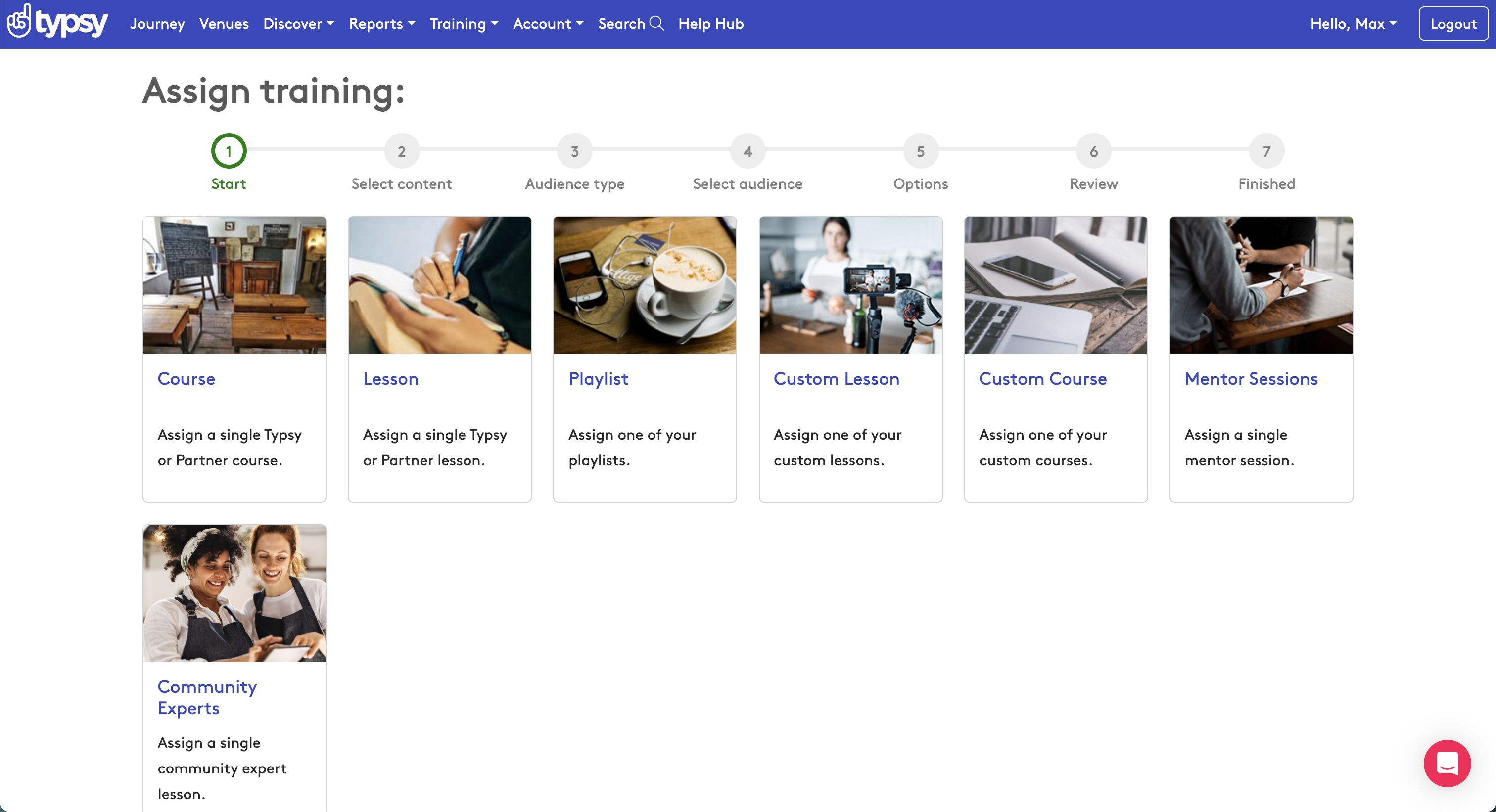
Task: Click the Search magnifying glass icon
Action: click(x=656, y=23)
